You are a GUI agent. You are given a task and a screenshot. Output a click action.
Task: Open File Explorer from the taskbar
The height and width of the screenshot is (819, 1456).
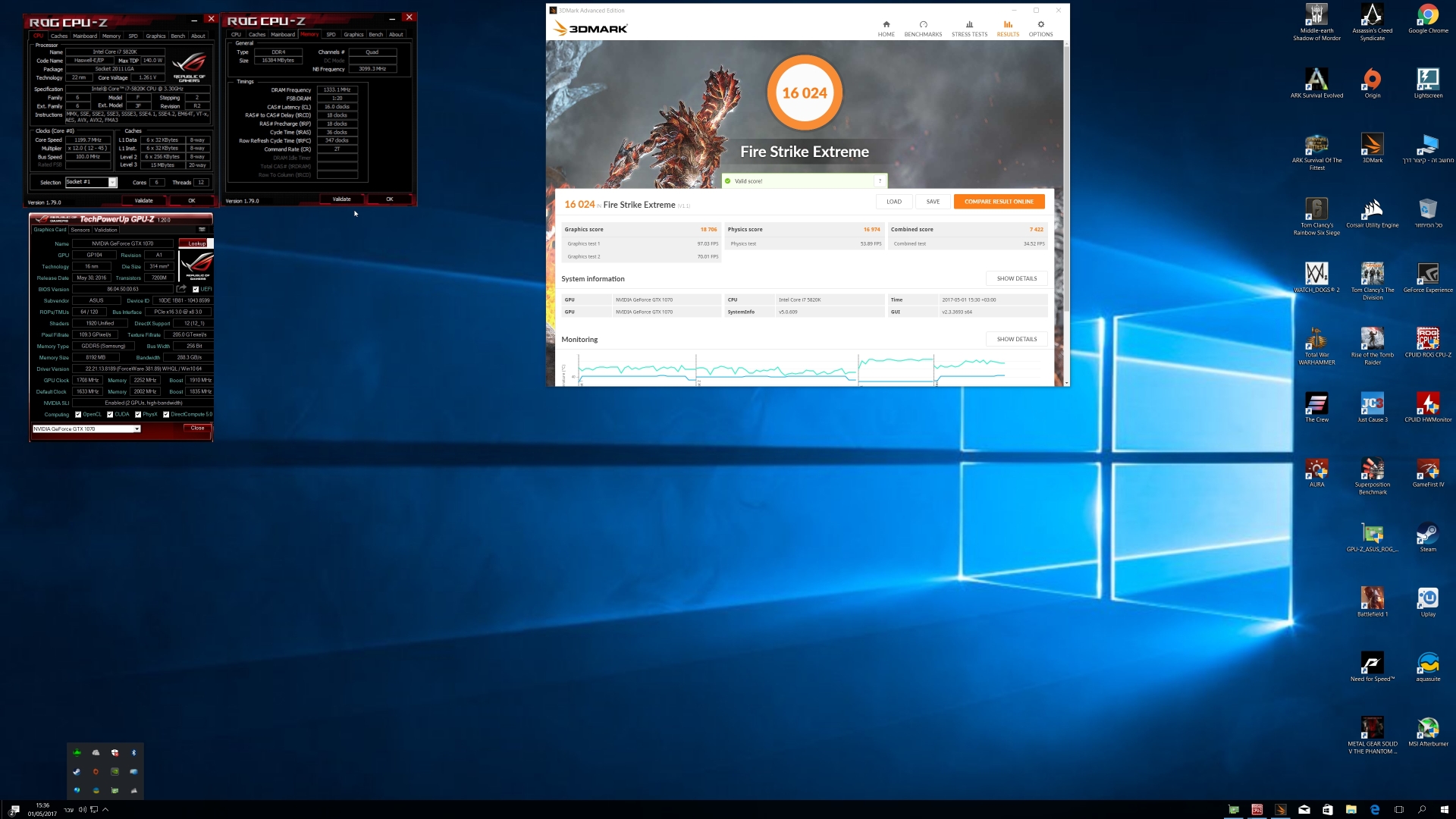click(x=1351, y=810)
